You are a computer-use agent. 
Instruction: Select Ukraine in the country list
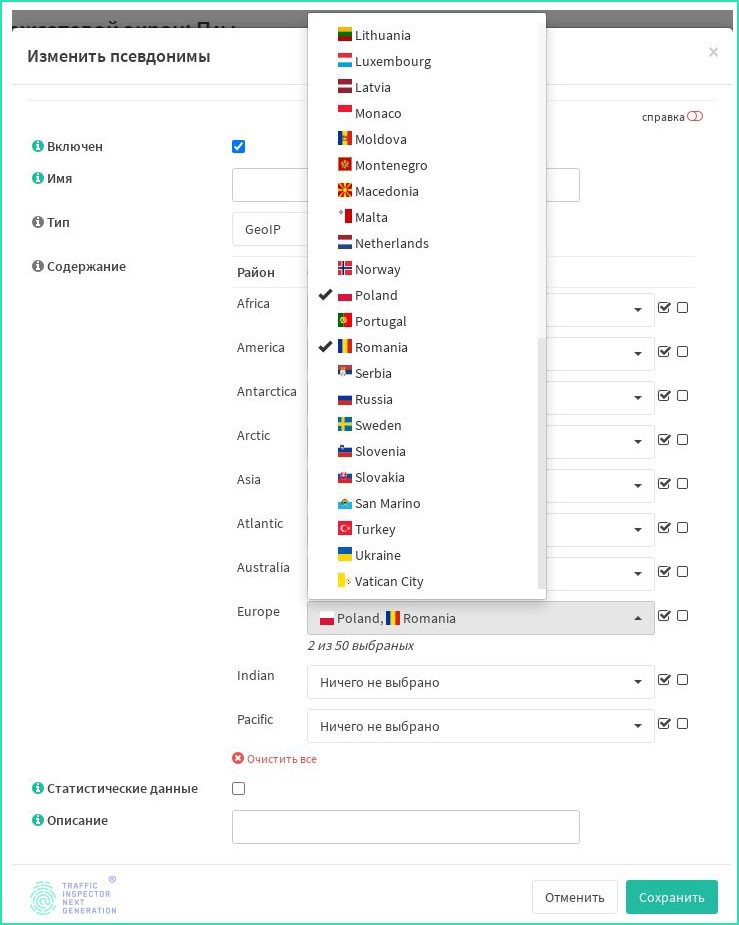[x=423, y=555]
